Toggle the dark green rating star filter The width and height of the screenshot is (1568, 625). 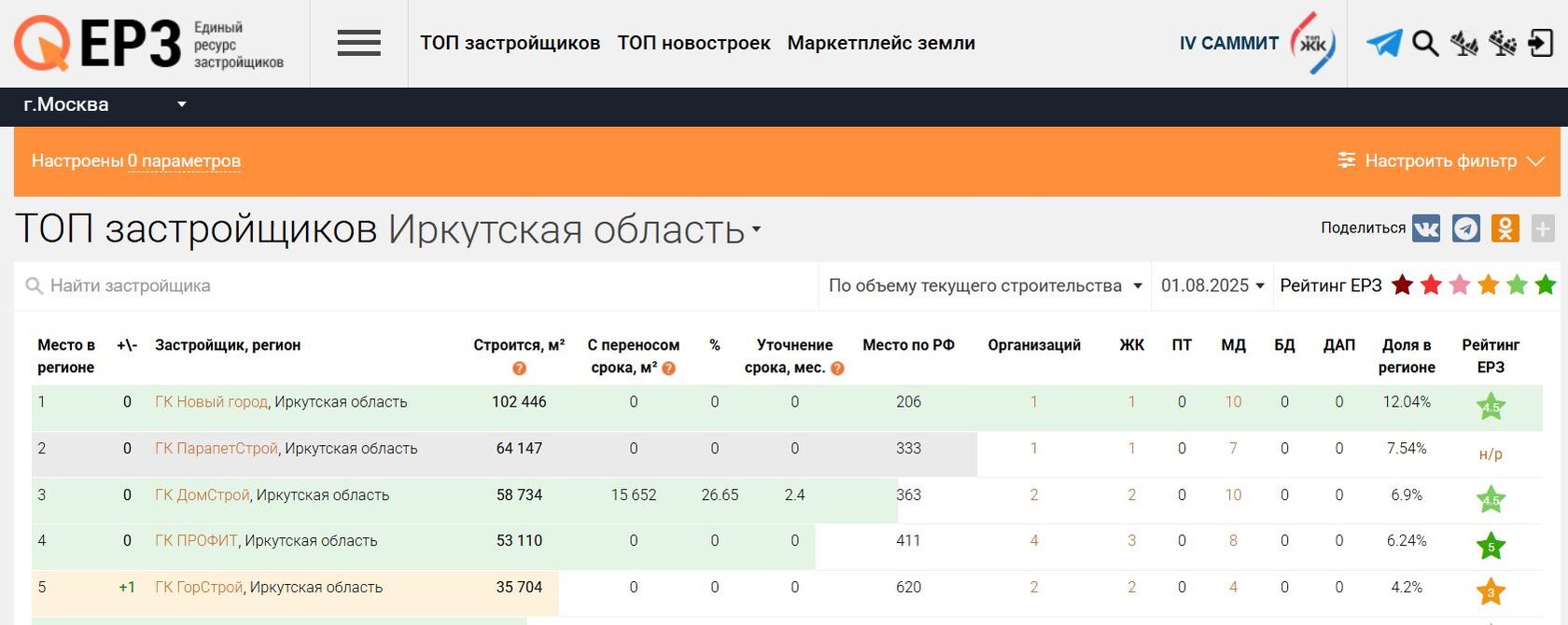(x=1546, y=285)
